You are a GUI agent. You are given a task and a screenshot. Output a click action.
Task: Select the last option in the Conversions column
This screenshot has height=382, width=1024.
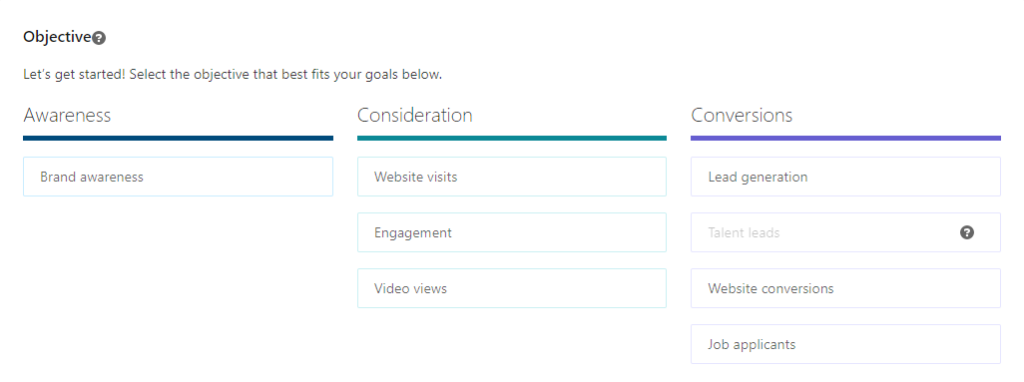[x=846, y=344]
